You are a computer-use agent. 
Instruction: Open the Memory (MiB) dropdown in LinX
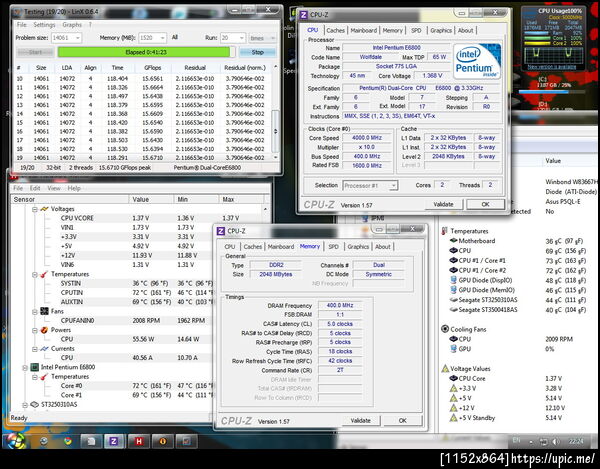pyautogui.click(x=163, y=38)
